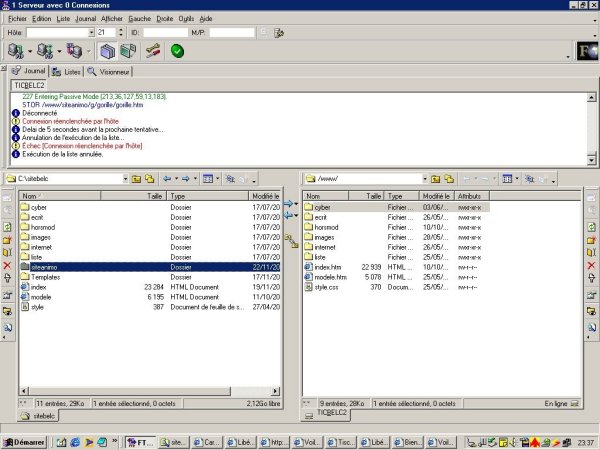Open the /www/ path dropdown
This screenshot has width=600, height=450.
424,179
